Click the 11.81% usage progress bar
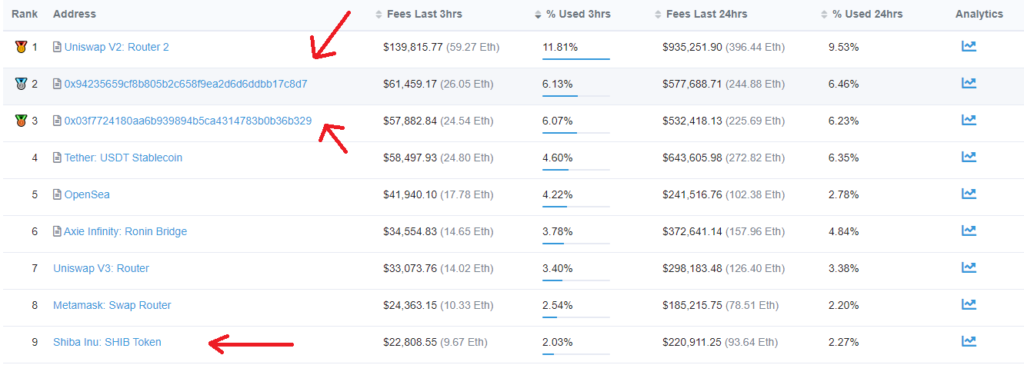 pyautogui.click(x=576, y=59)
